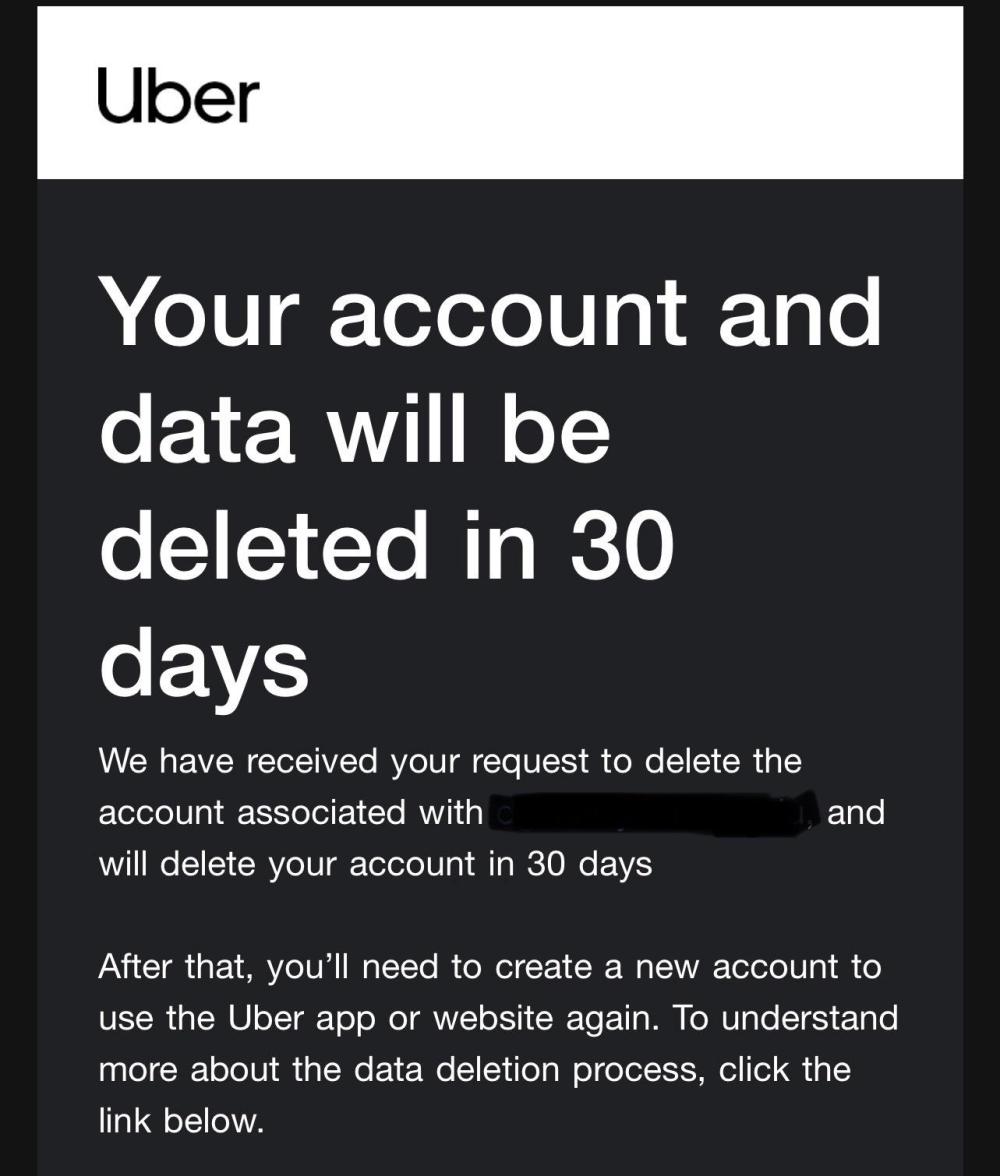Screen dimensions: 1000x1176
Task: Click "To understand" at the line end
Action: [785, 1018]
